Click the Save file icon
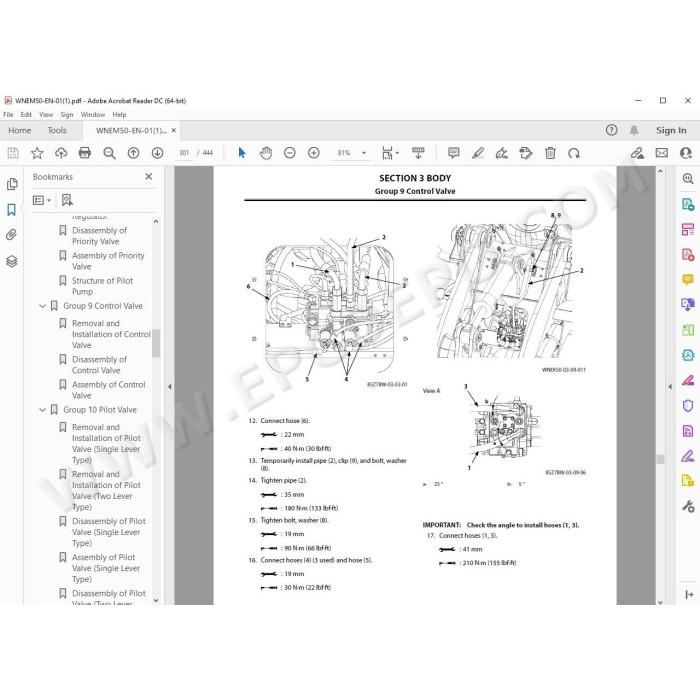Viewport: 700px width, 700px height. [x=13, y=153]
